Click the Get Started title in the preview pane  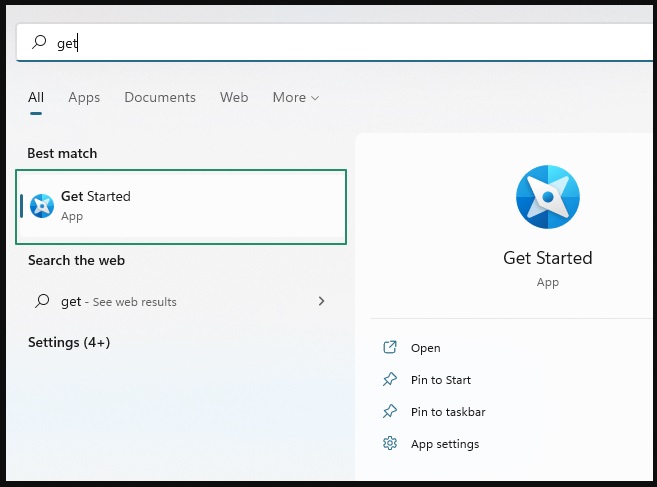pos(548,258)
